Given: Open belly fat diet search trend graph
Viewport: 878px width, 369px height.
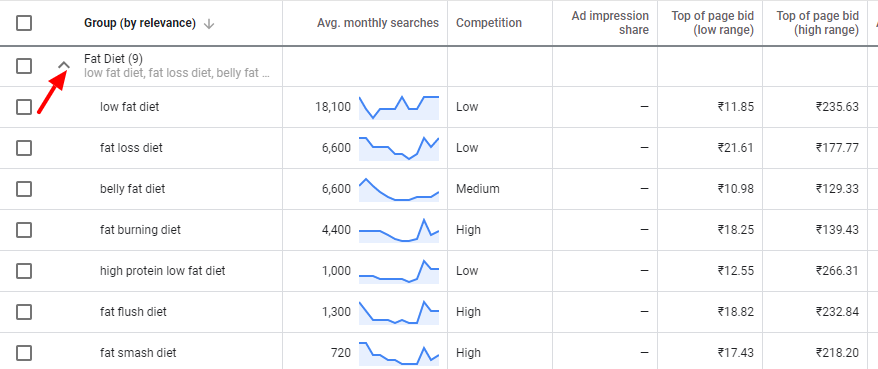Looking at the screenshot, I should point(399,189).
